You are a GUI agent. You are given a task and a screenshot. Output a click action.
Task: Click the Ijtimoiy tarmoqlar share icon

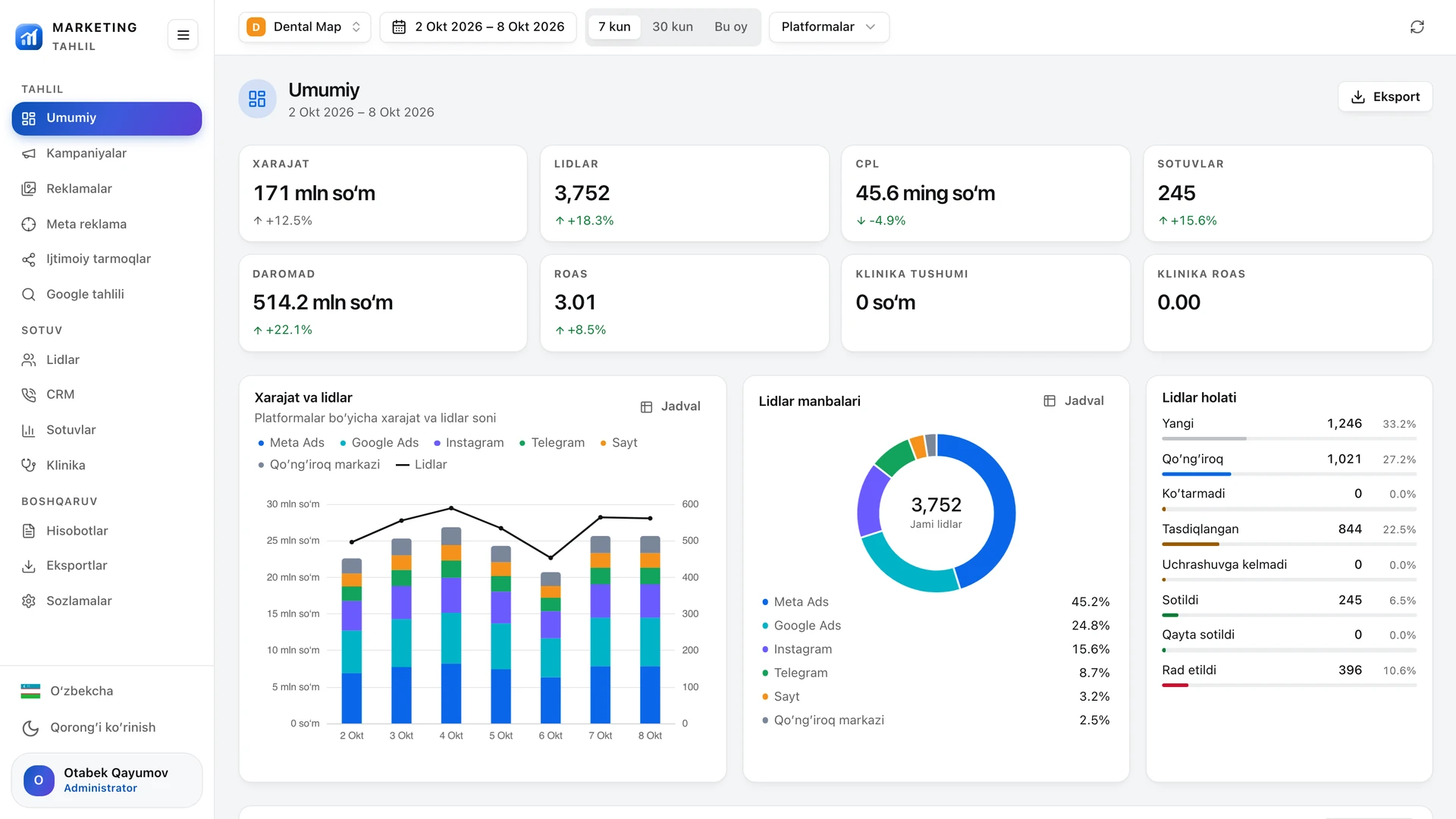[x=29, y=259]
